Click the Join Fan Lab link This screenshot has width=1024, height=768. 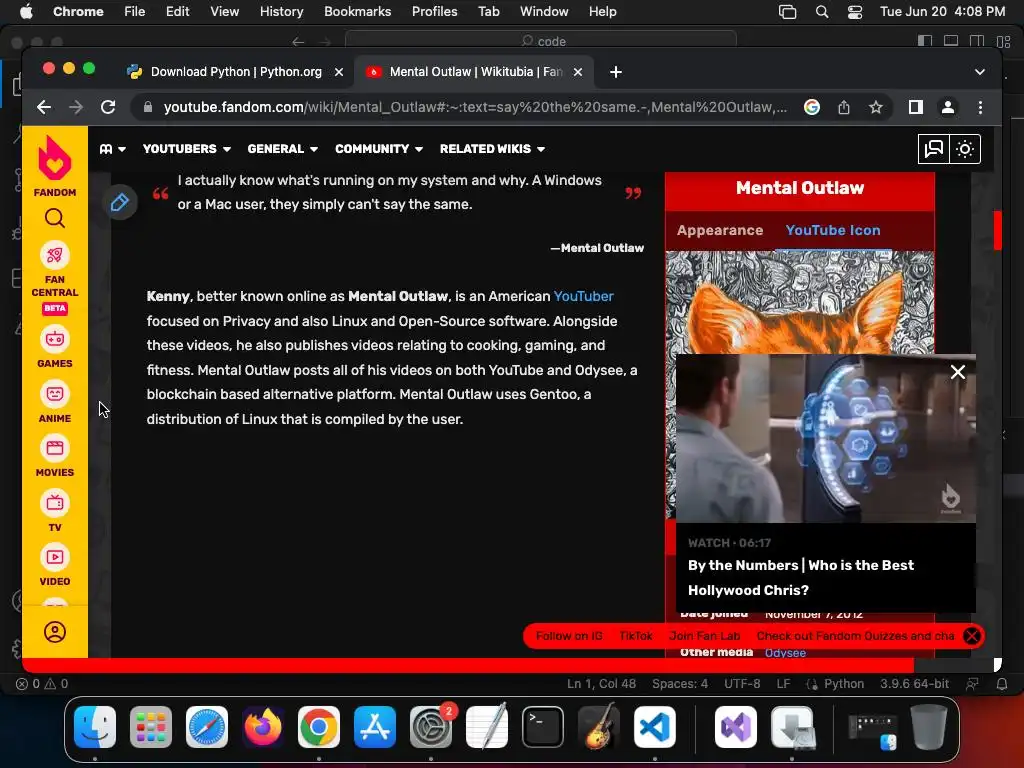pyautogui.click(x=704, y=636)
